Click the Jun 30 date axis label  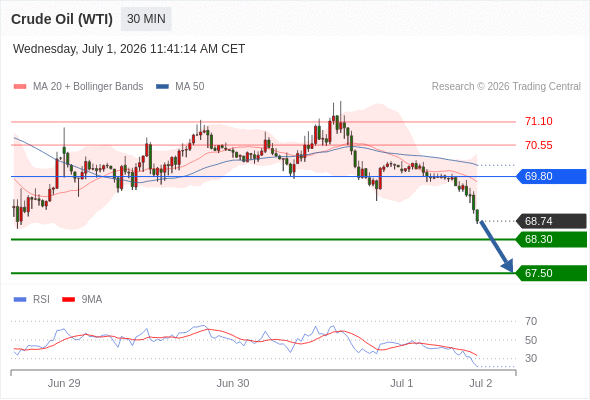233,383
